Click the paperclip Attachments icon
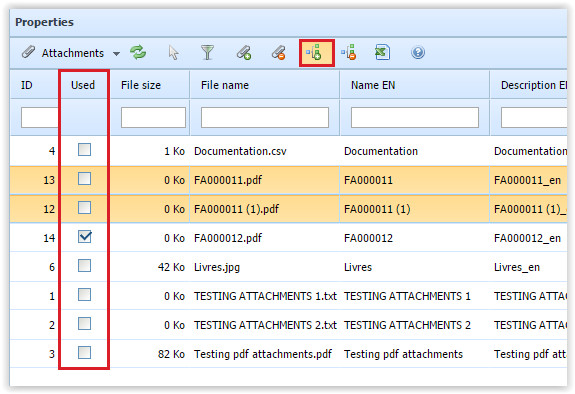The image size is (575, 394). tap(28, 52)
